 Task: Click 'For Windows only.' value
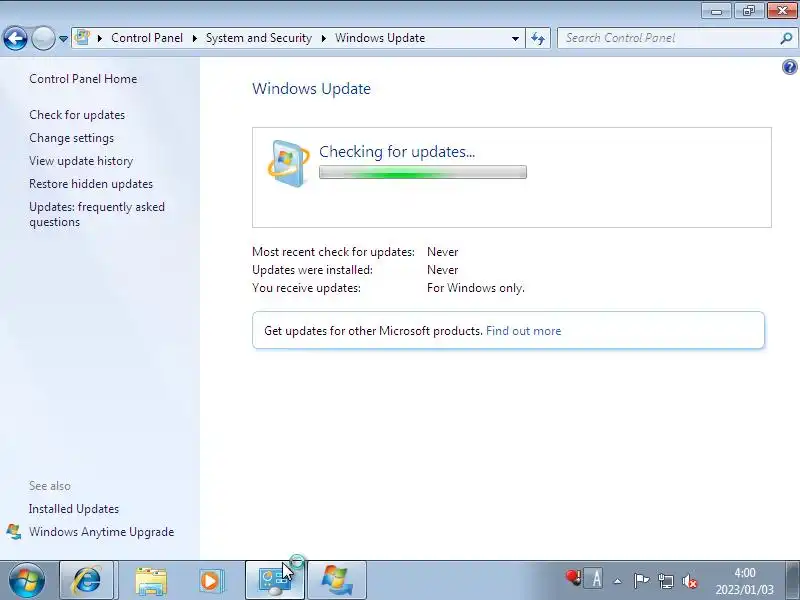click(x=476, y=288)
